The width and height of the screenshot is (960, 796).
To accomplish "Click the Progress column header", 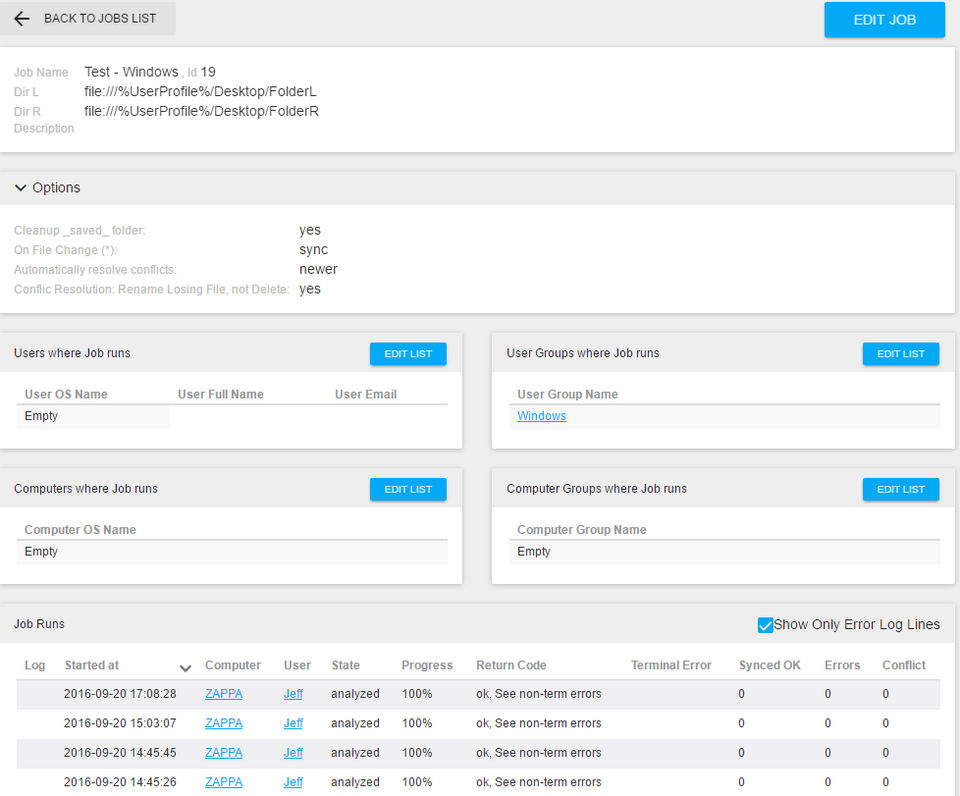I will coord(427,665).
